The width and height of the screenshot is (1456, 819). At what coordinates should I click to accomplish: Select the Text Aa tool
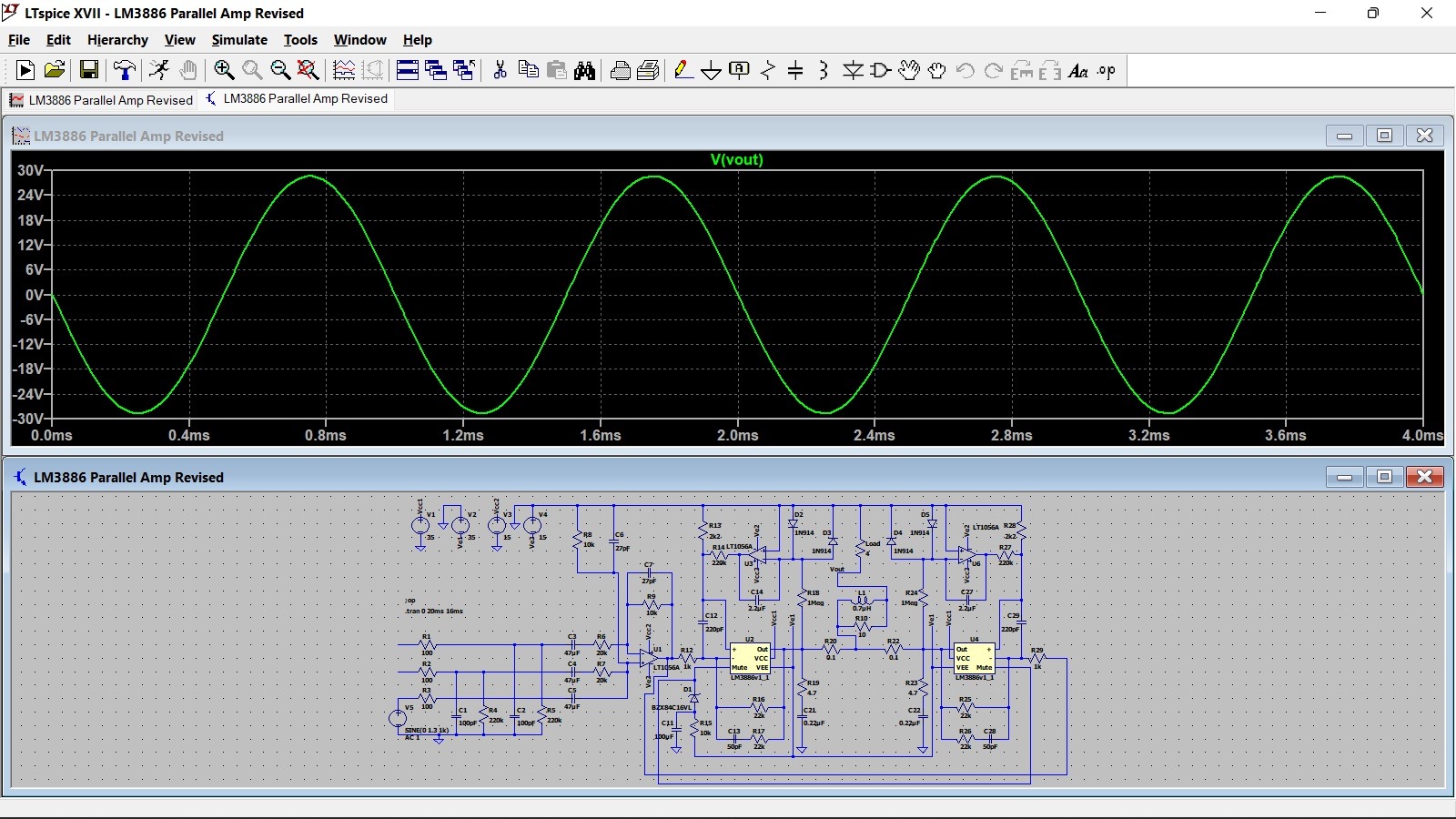tap(1078, 70)
